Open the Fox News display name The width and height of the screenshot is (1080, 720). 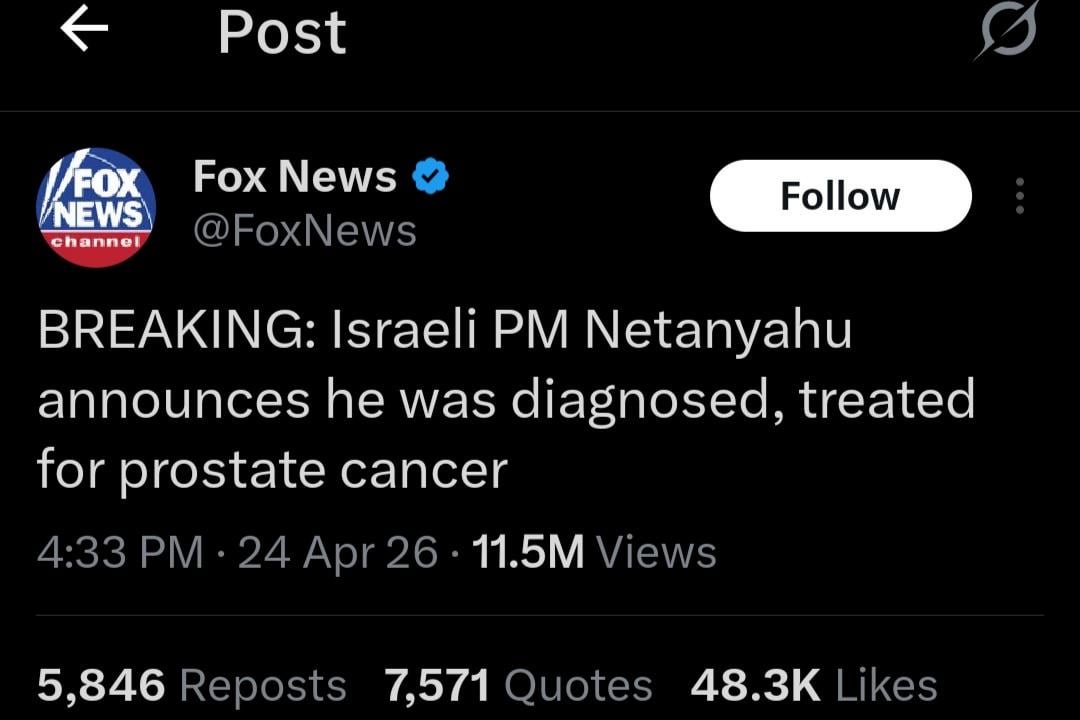click(295, 177)
